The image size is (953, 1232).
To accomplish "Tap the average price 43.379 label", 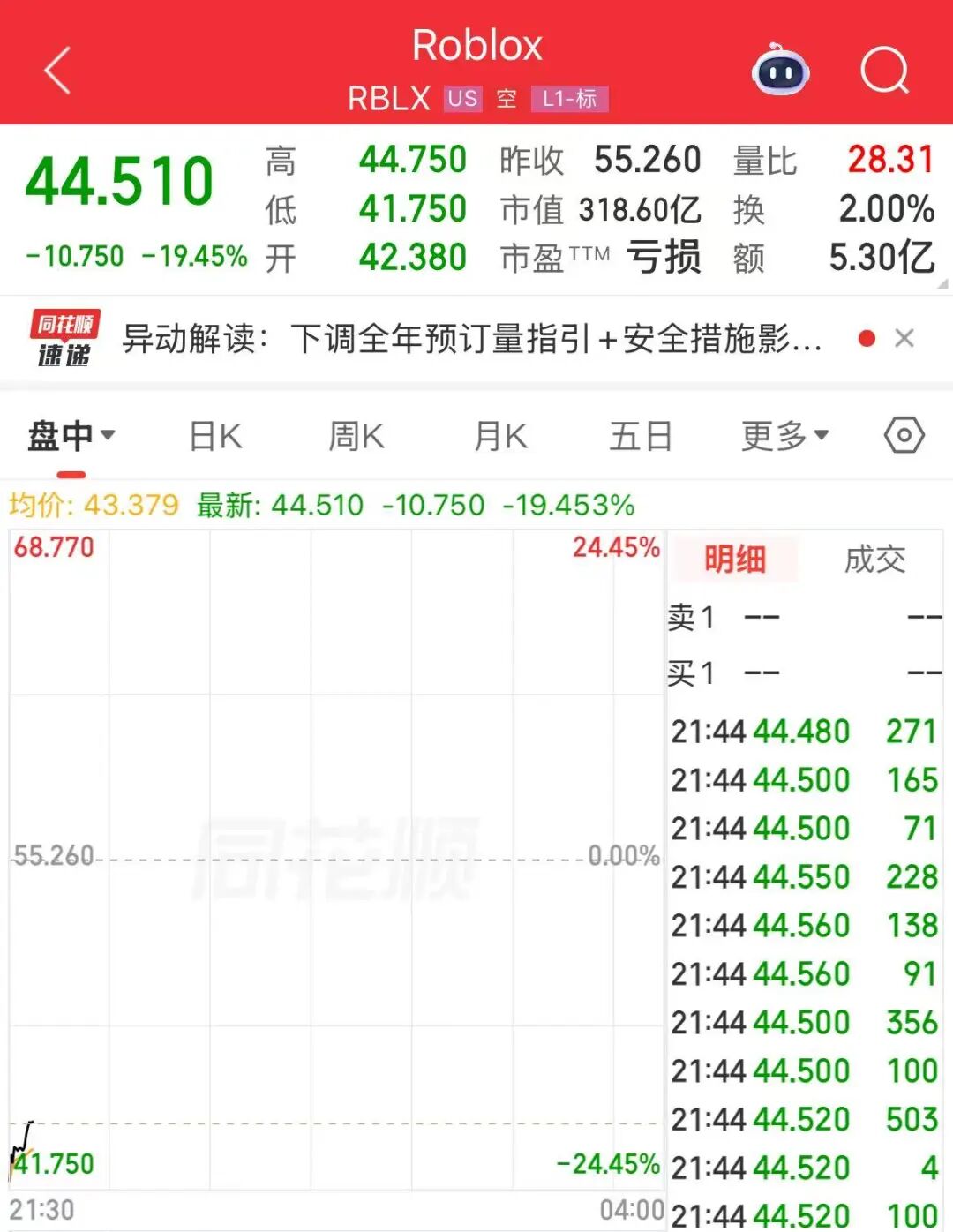I will coord(94,505).
